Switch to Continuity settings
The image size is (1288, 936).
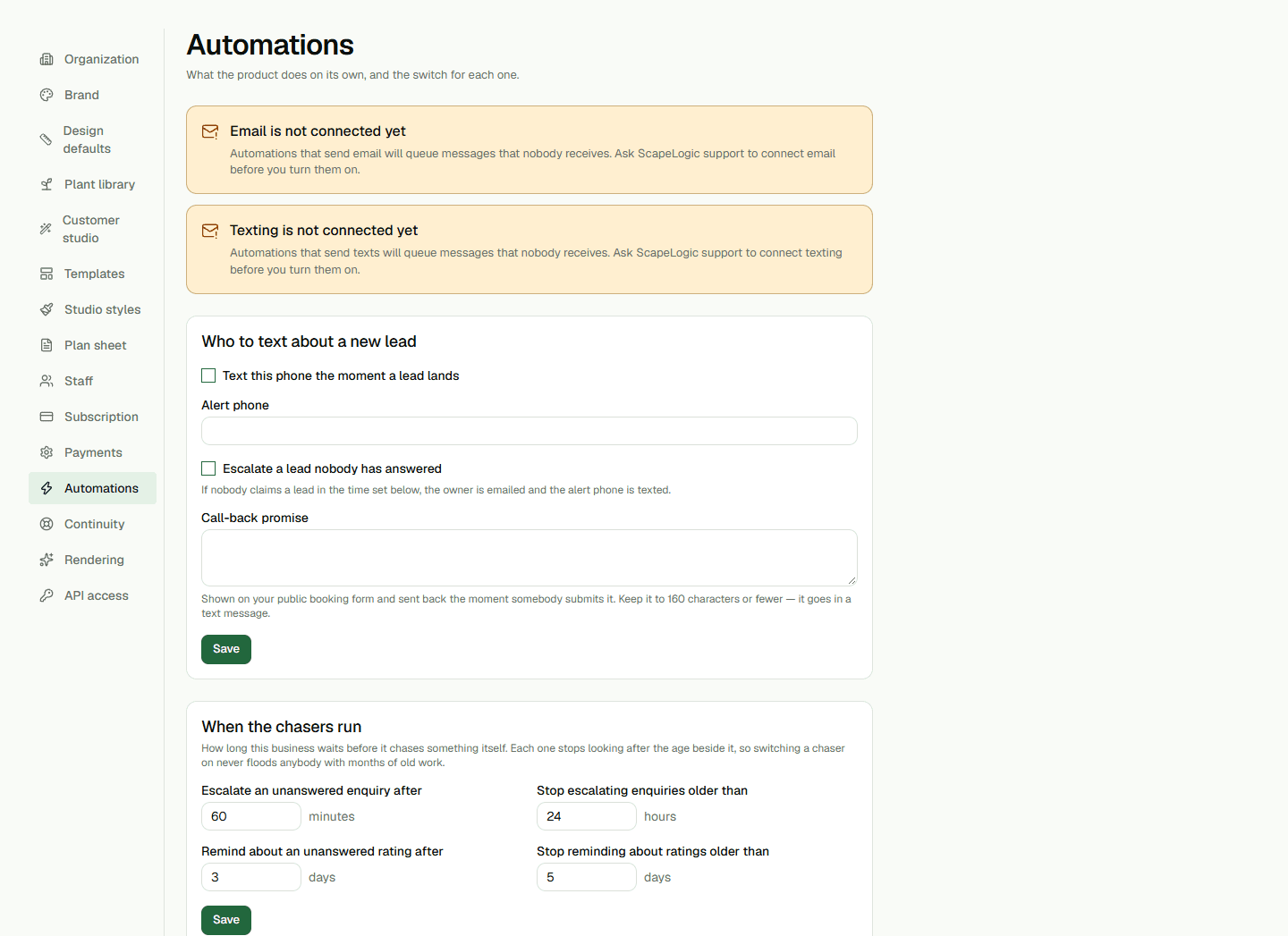(x=92, y=524)
